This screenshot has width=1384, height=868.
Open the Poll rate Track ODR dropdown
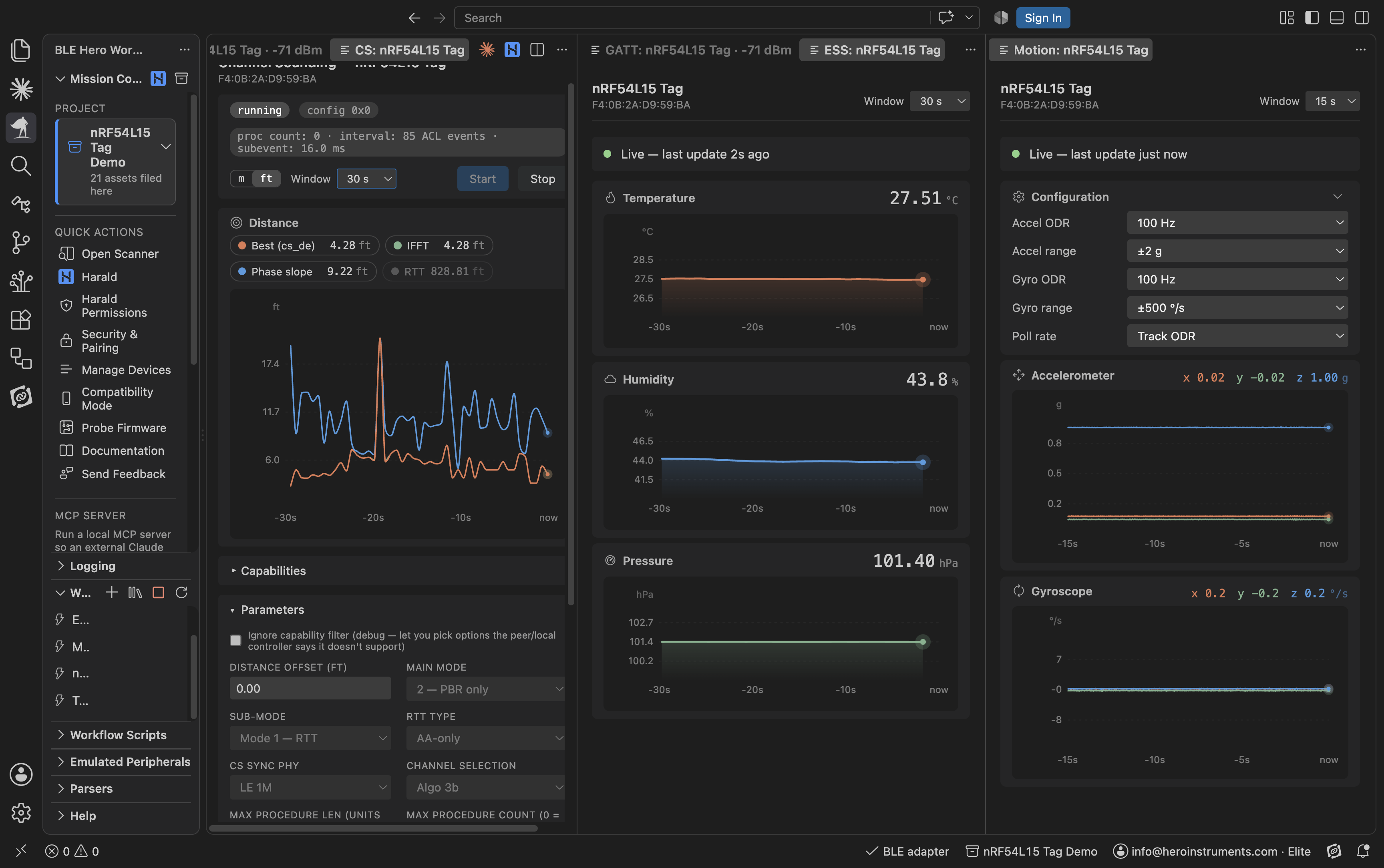point(1237,336)
